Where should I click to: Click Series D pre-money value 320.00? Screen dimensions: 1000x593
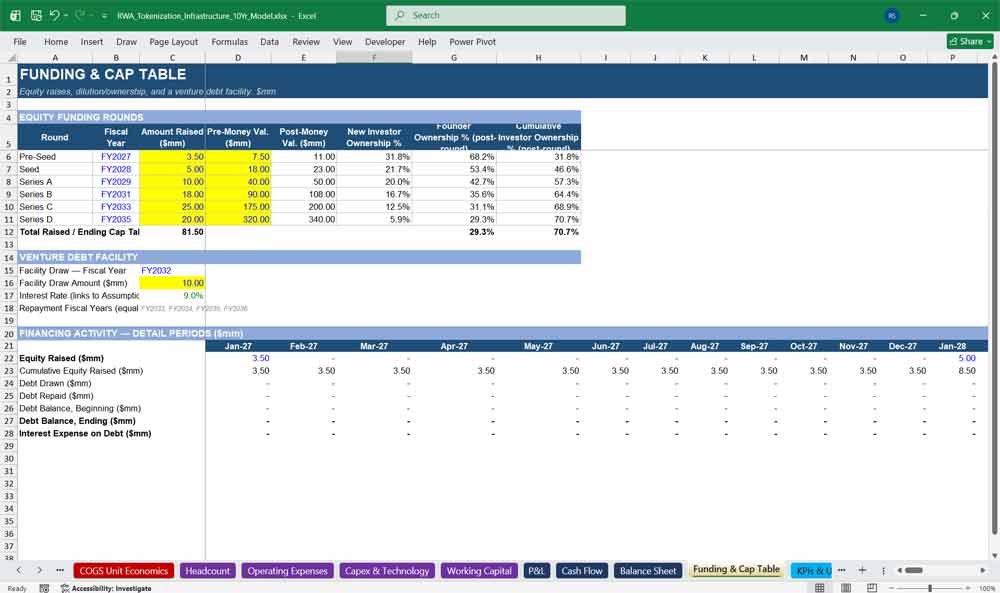click(x=239, y=219)
